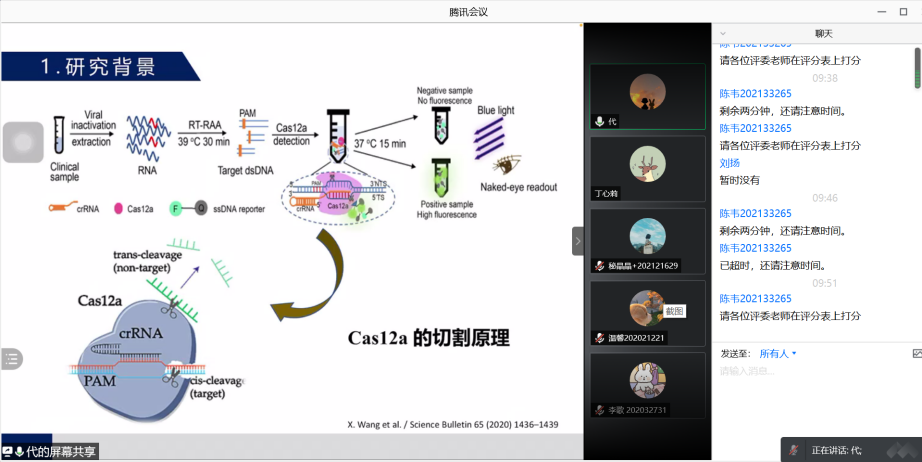Click the send image icon in chat

click(x=916, y=353)
